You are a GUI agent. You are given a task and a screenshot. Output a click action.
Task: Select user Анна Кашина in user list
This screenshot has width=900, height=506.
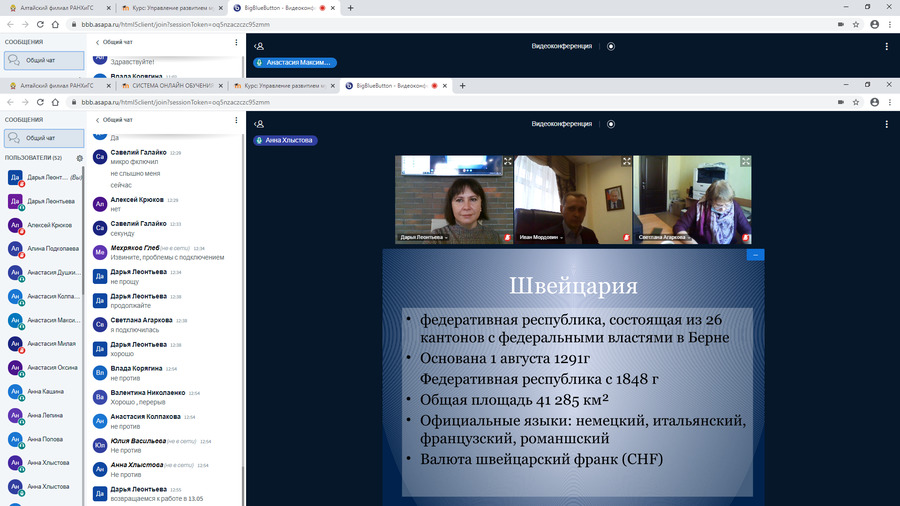pyautogui.click(x=44, y=392)
